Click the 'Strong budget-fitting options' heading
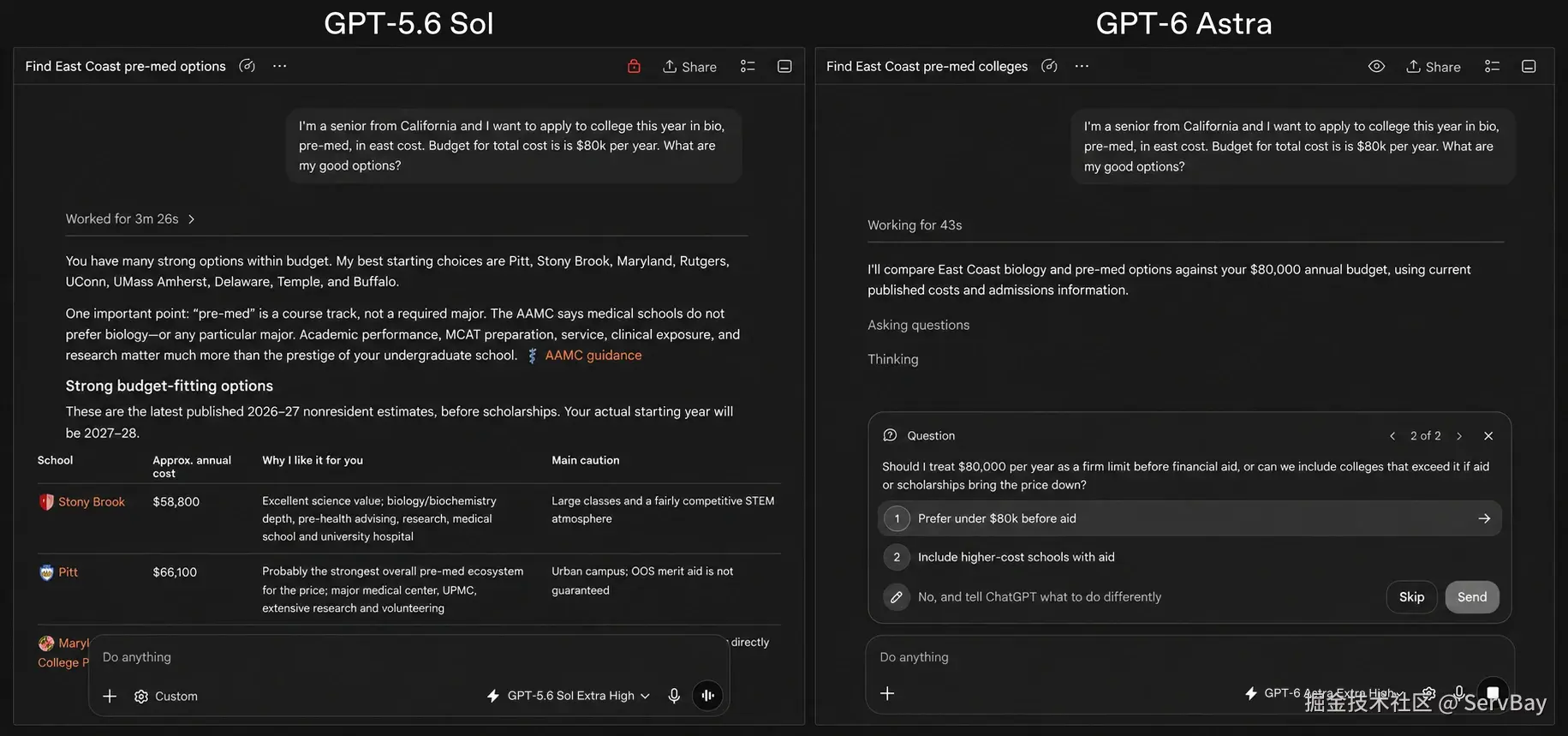The width and height of the screenshot is (1568, 736). 170,386
